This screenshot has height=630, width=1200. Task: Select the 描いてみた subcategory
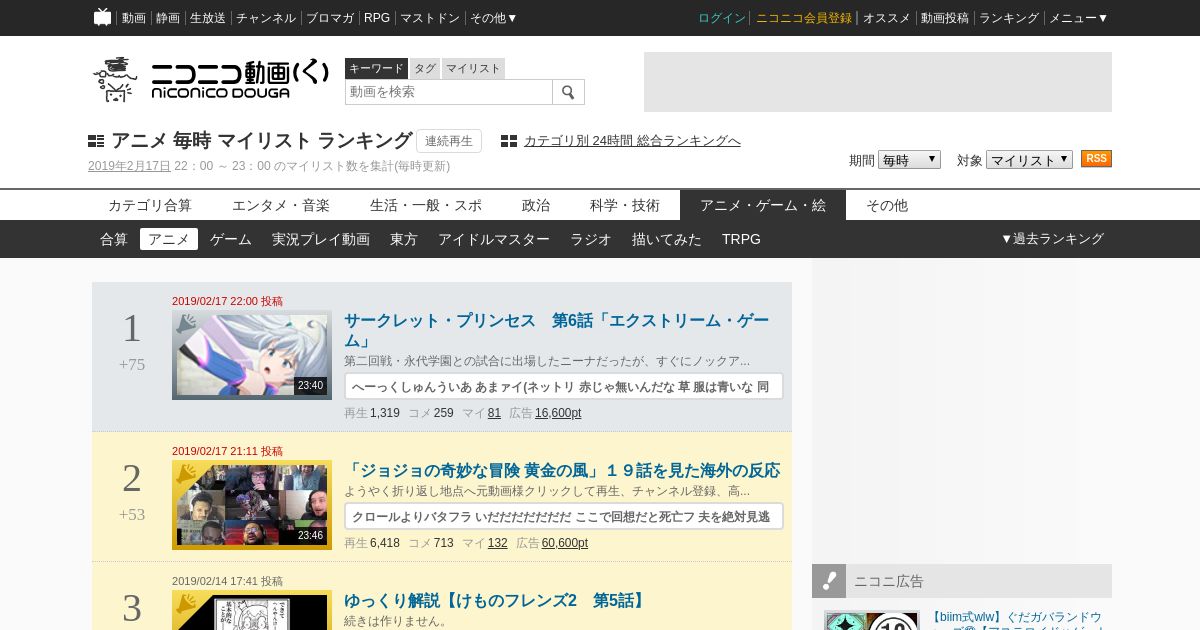pyautogui.click(x=667, y=239)
